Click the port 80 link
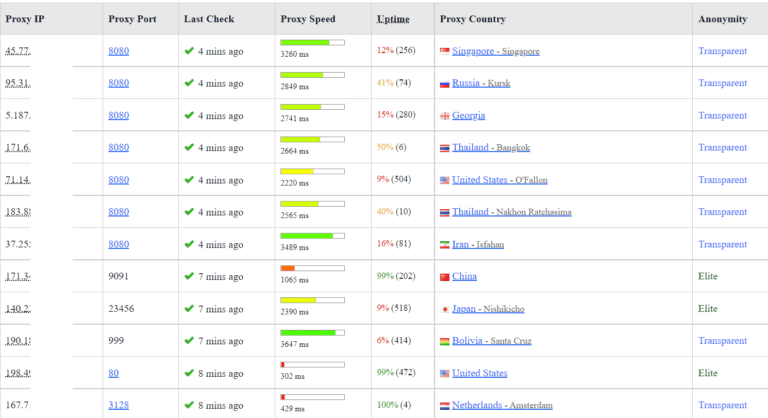The image size is (768, 418). (113, 373)
